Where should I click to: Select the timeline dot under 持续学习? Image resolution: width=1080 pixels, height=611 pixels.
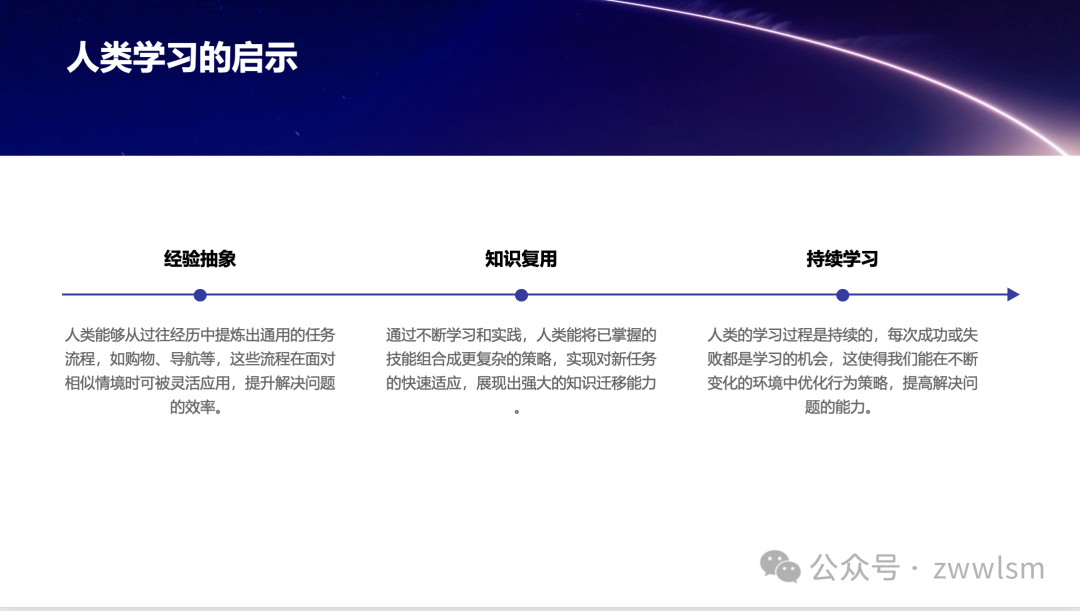841,295
